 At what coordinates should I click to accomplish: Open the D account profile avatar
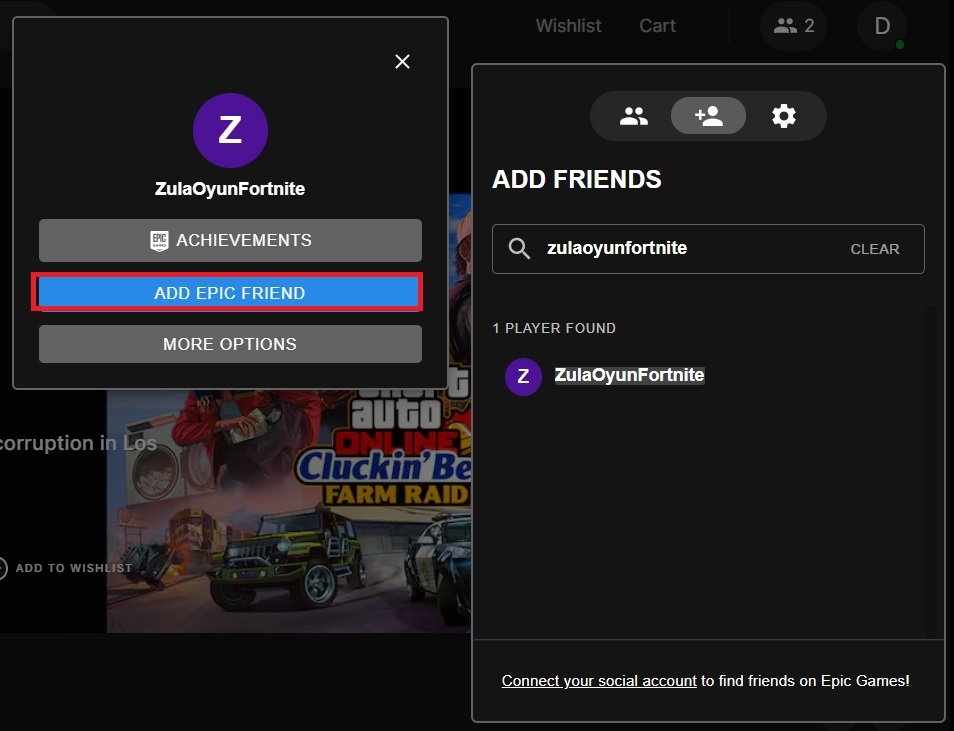882,26
